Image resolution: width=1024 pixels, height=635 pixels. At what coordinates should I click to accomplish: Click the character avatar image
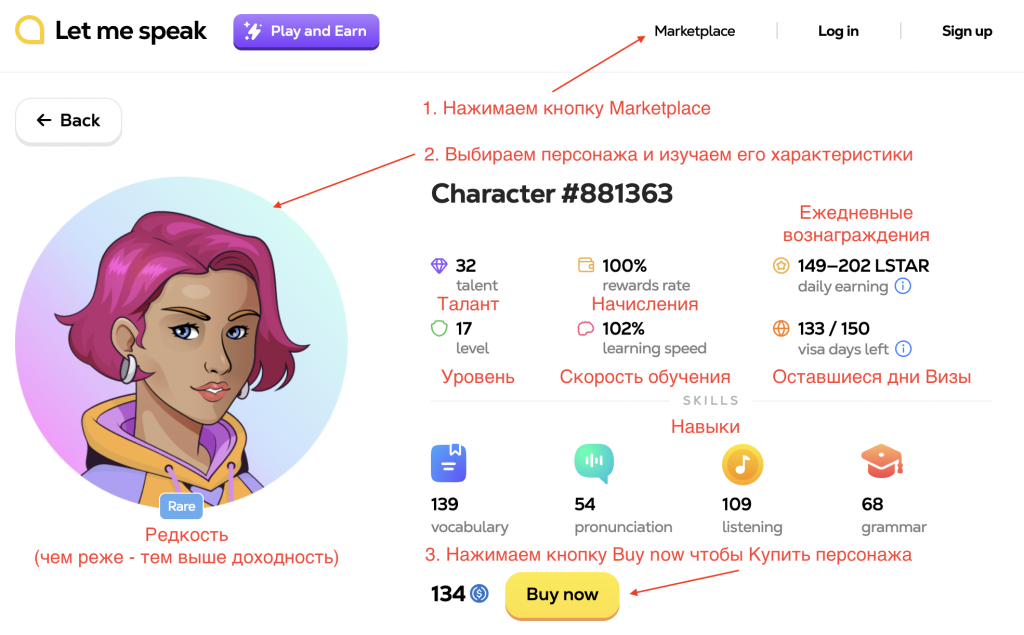182,343
